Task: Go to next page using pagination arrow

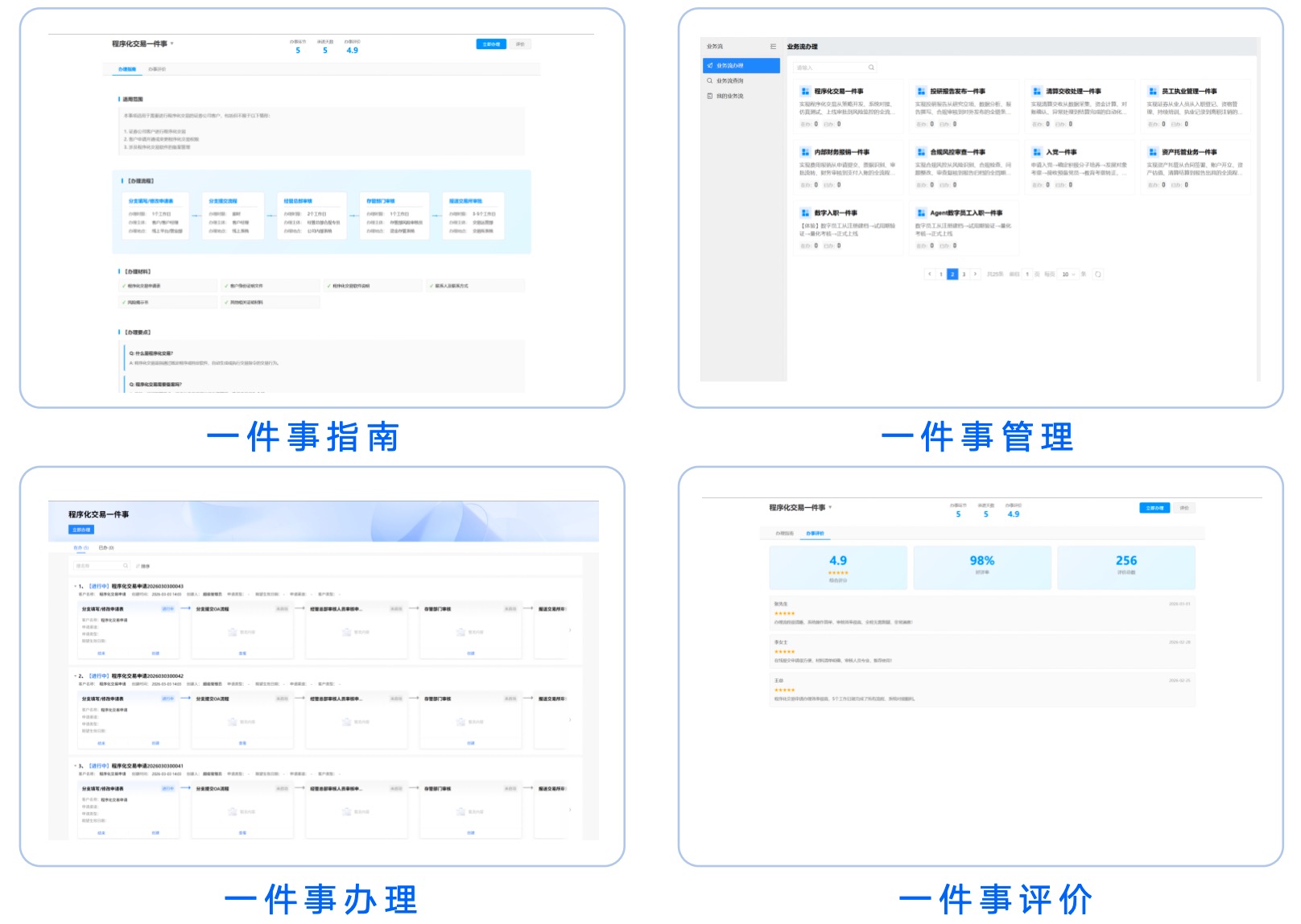Action: click(976, 274)
